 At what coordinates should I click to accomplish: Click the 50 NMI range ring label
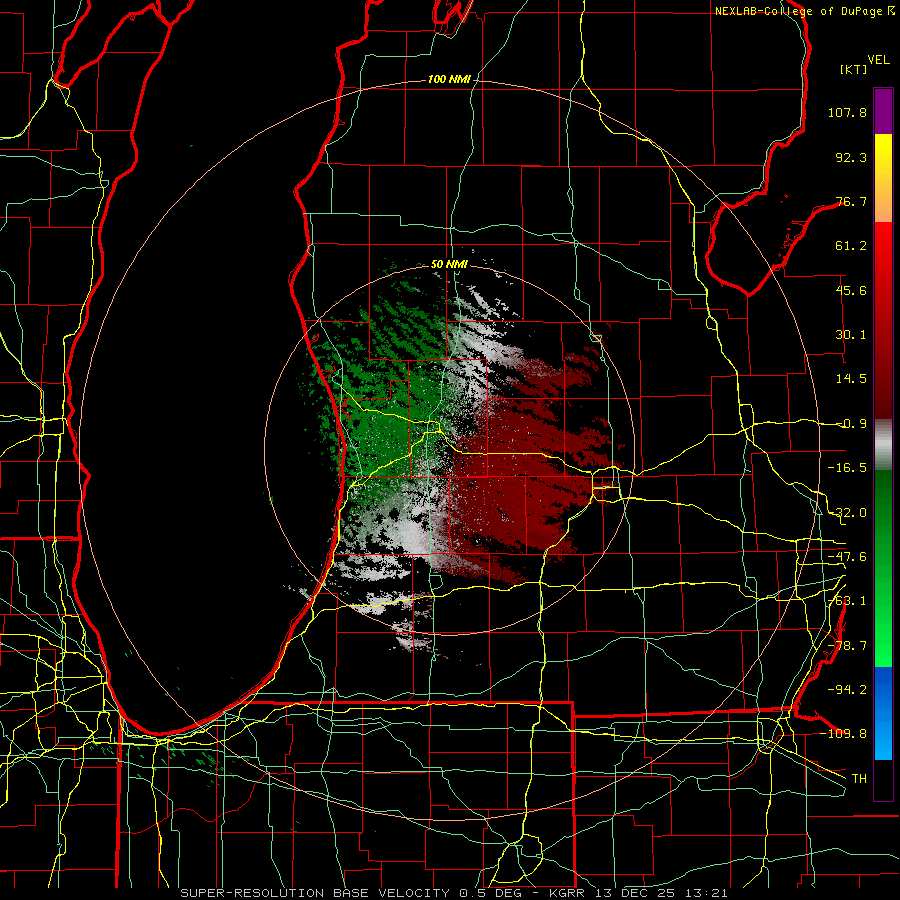(449, 265)
